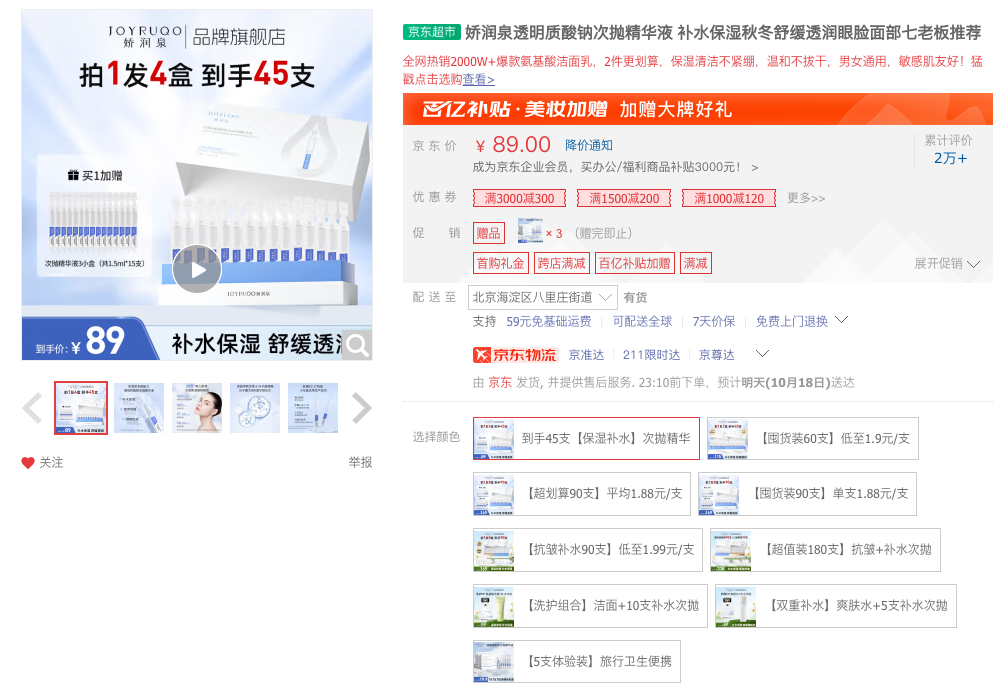
Task: Click the 京东 seller link in delivery note
Action: tap(500, 382)
